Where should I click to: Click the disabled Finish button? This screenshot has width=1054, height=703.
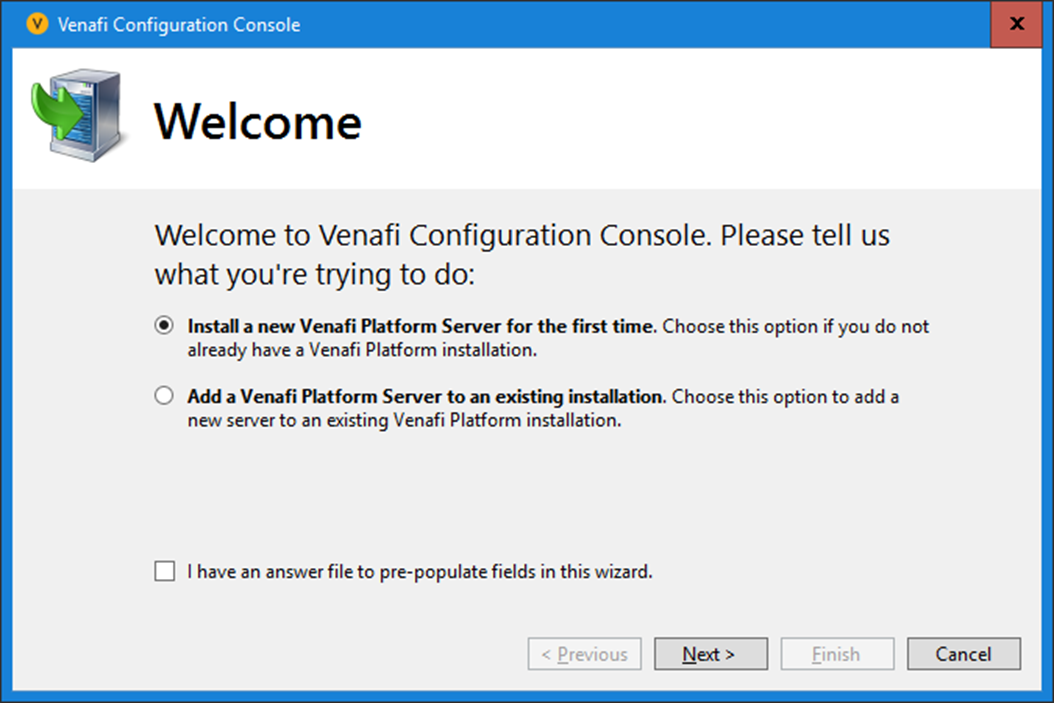click(x=836, y=654)
